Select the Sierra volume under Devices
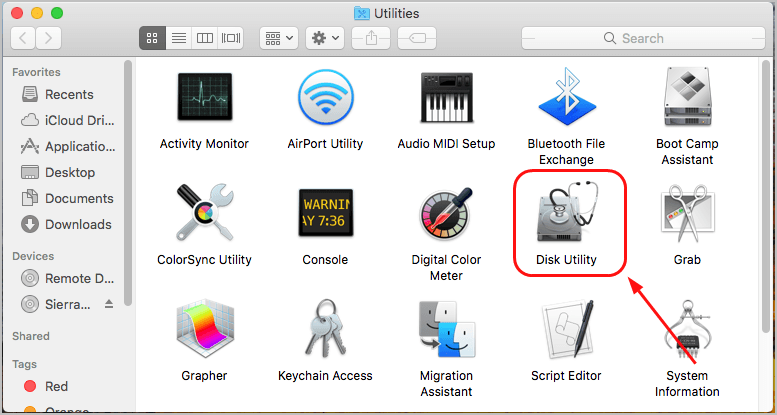 click(x=56, y=304)
